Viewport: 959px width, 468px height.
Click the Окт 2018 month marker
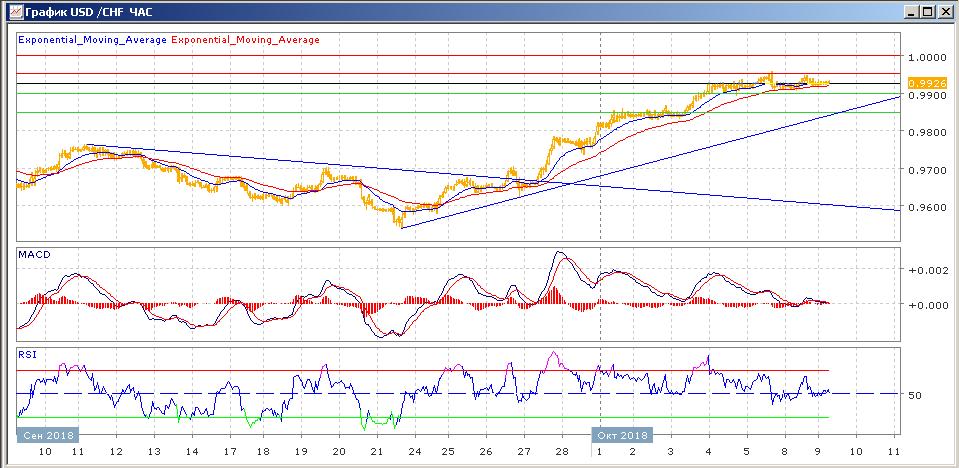pyautogui.click(x=621, y=435)
